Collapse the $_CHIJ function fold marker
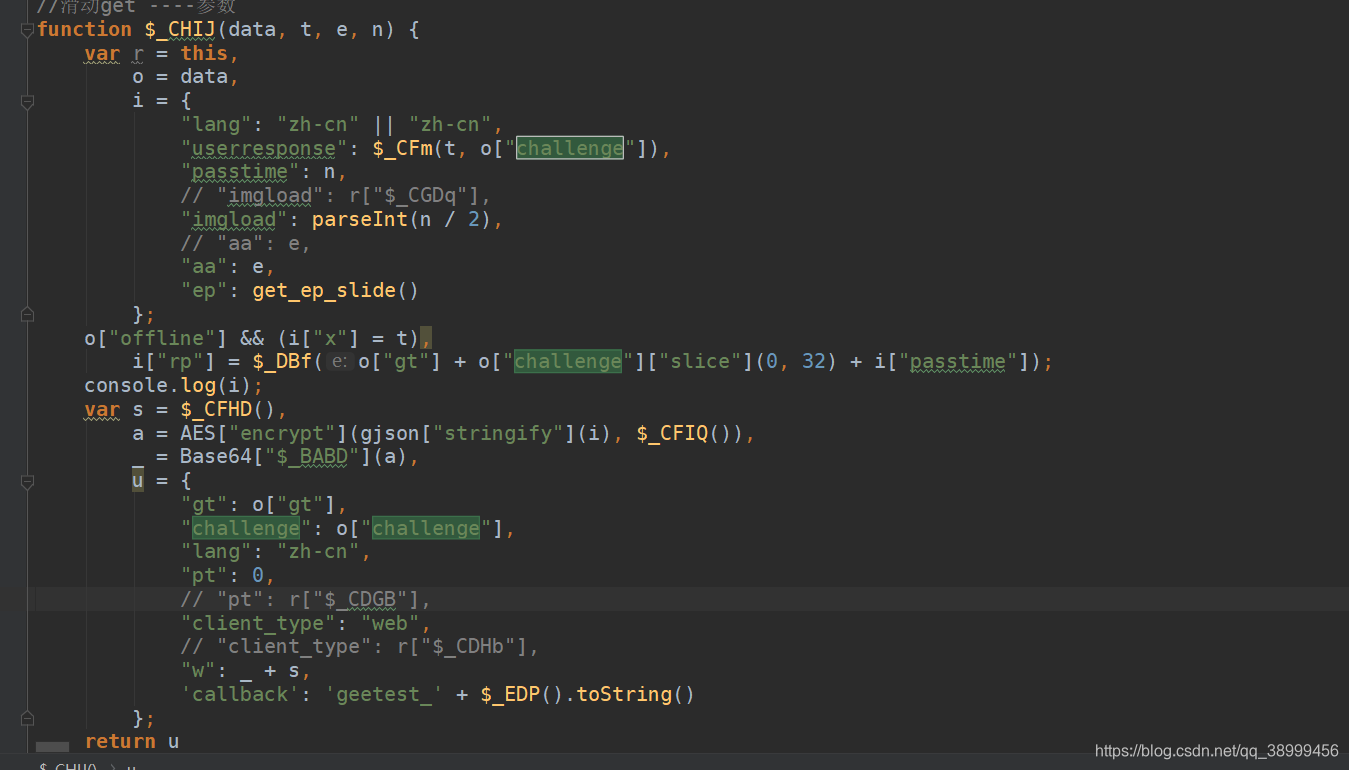 tap(27, 30)
